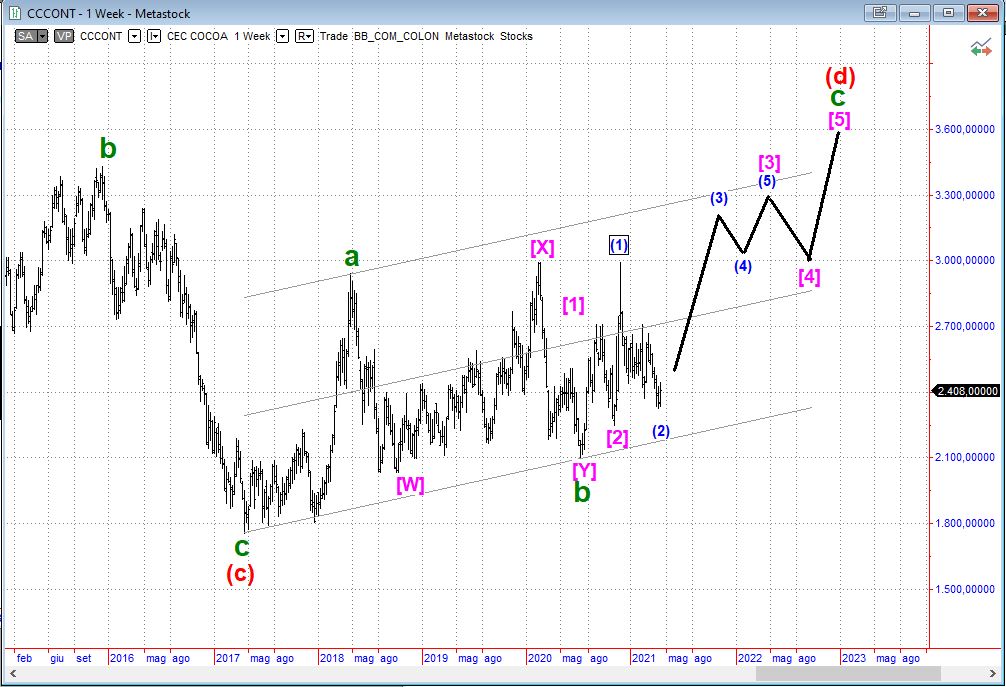Screen dimensions: 1006x687
Task: Open the SA dropdown button
Action: [31, 37]
